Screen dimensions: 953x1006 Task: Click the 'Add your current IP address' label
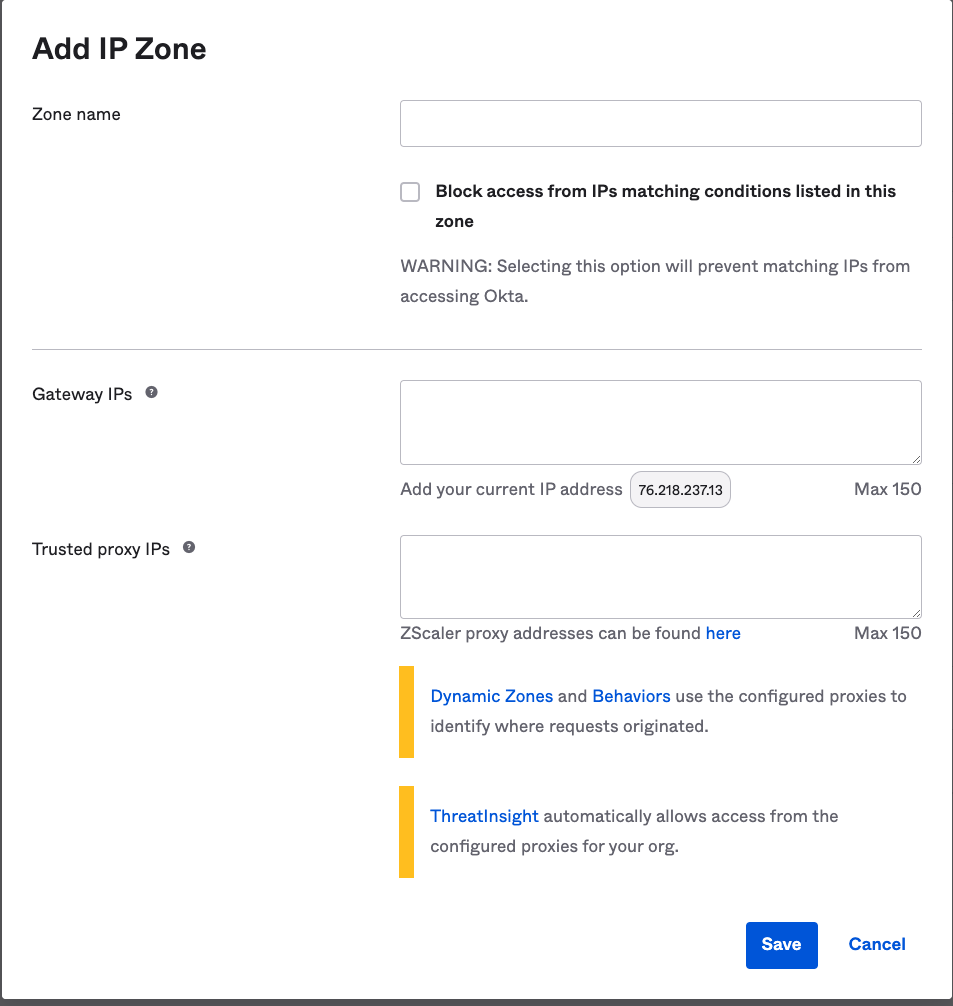511,489
